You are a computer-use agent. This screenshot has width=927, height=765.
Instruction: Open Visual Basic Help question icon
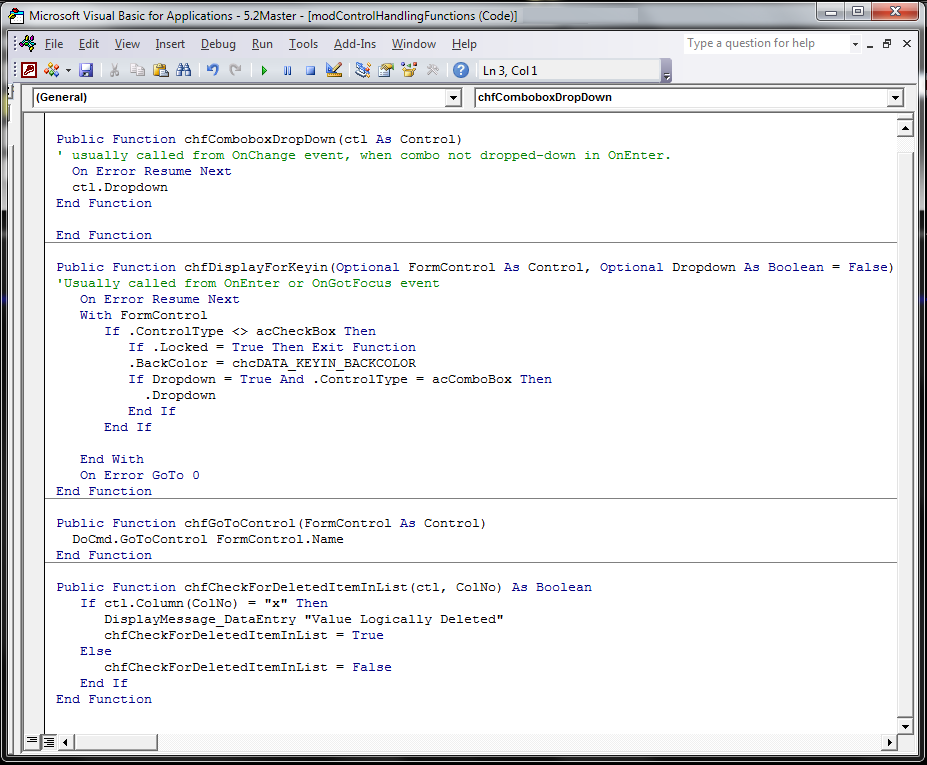461,70
